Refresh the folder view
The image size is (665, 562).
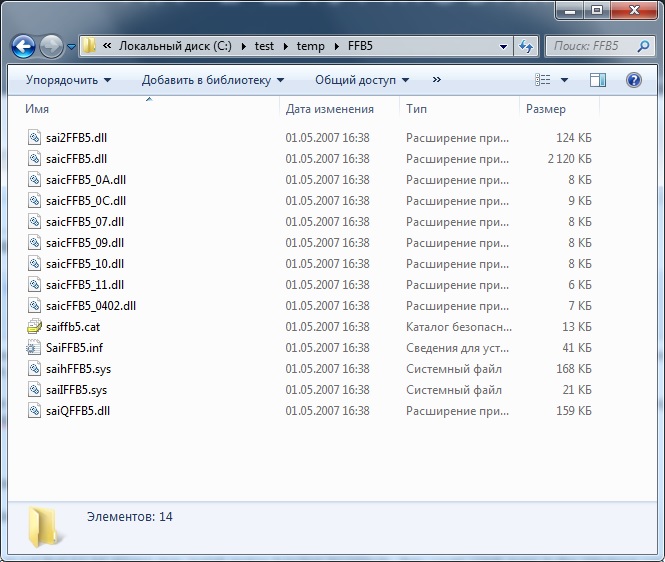coord(526,46)
